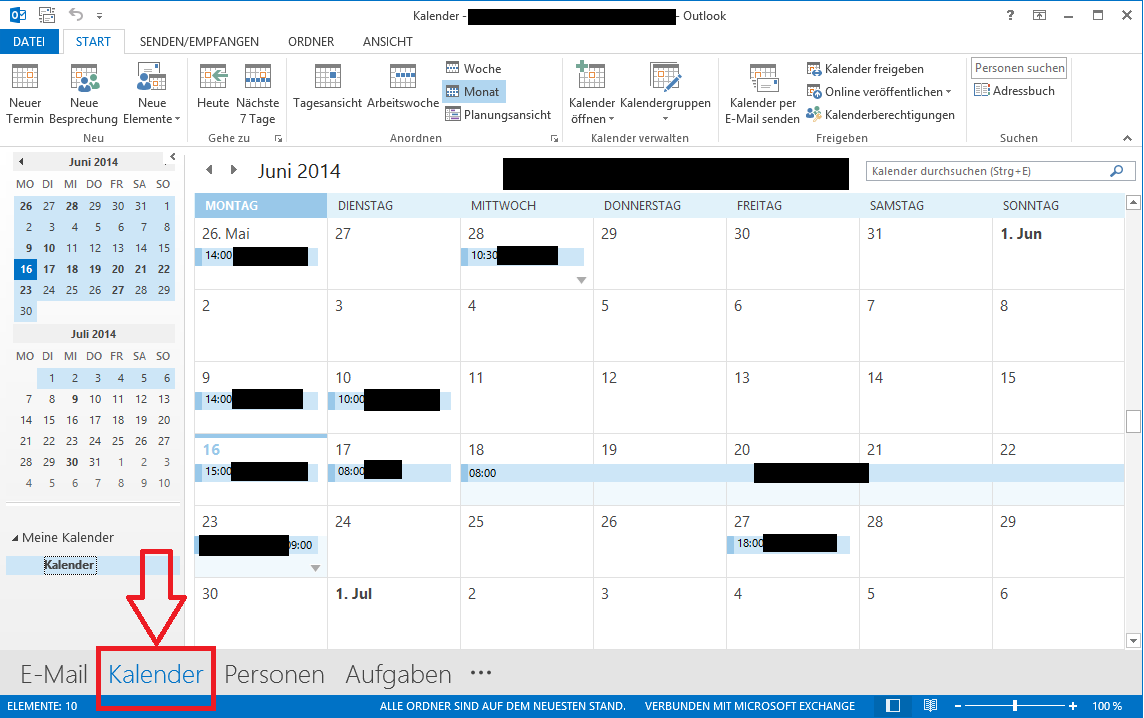Click the Kalender durchsuchen search field
The height and width of the screenshot is (718, 1144).
[x=988, y=172]
